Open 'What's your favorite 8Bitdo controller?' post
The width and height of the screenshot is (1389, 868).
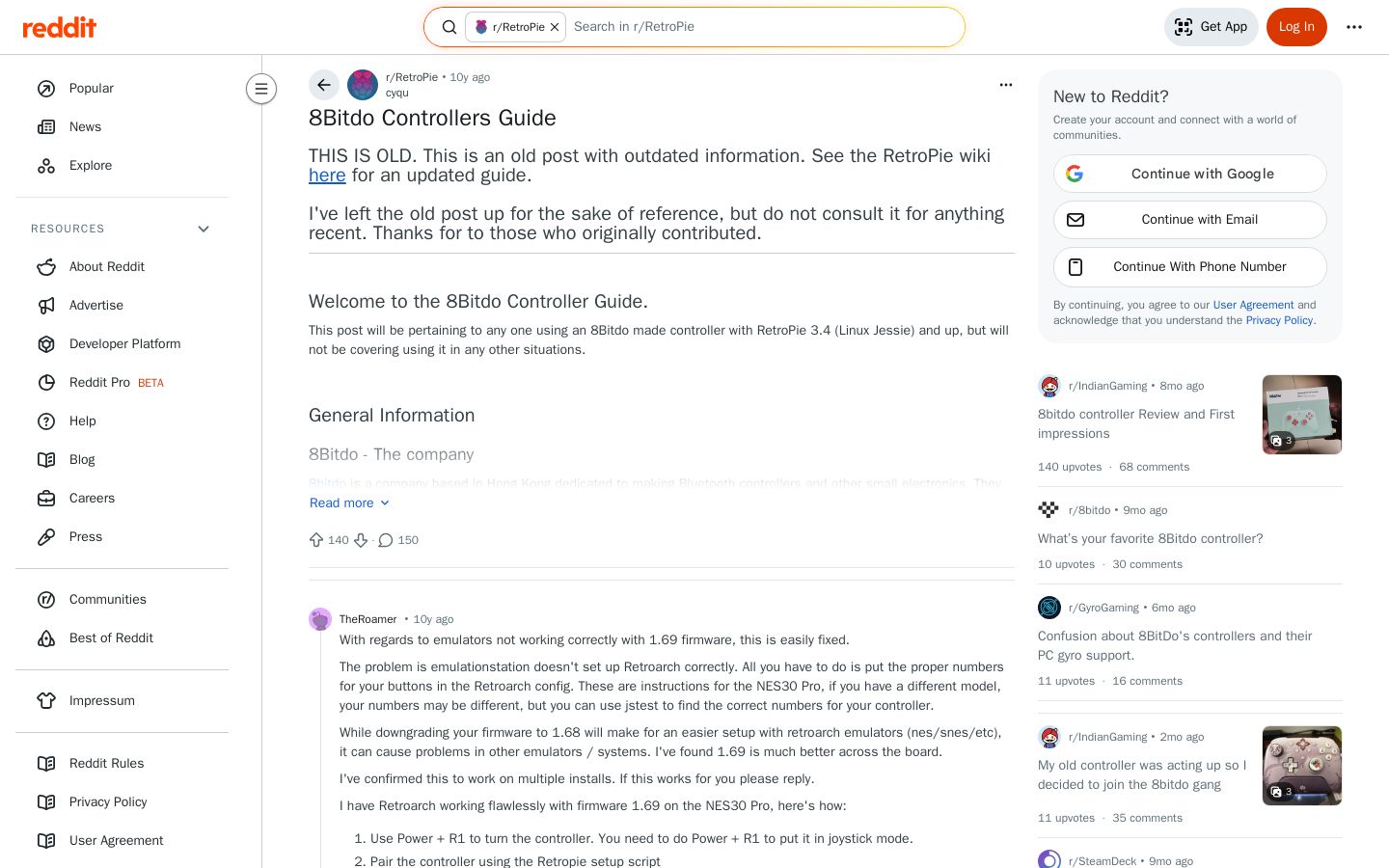point(1151,539)
